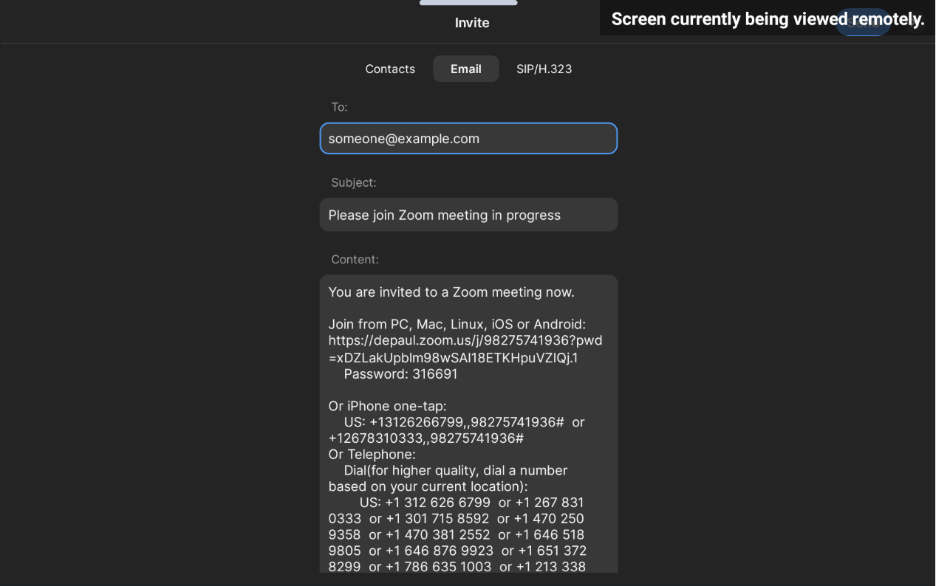Click the +13126266799 one-tap number
The image size is (936, 586).
point(417,422)
